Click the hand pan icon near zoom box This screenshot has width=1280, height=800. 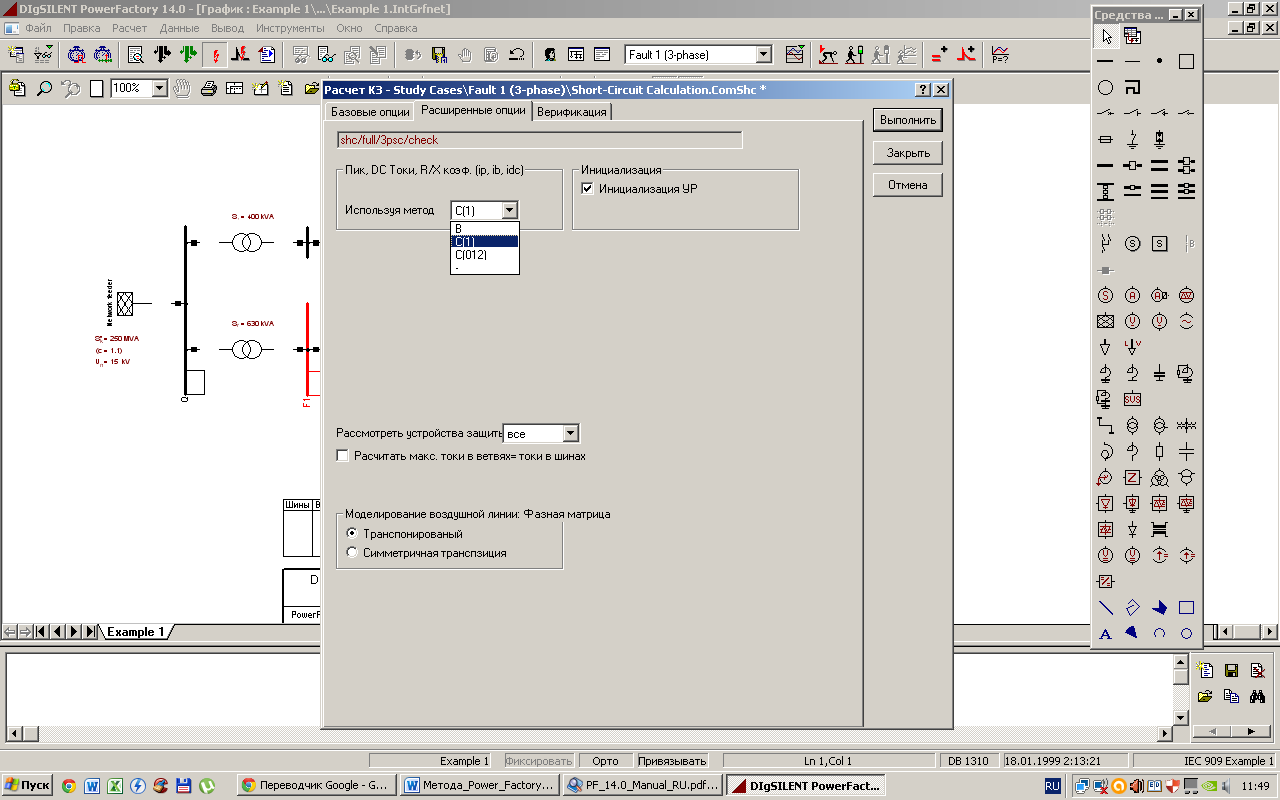182,88
